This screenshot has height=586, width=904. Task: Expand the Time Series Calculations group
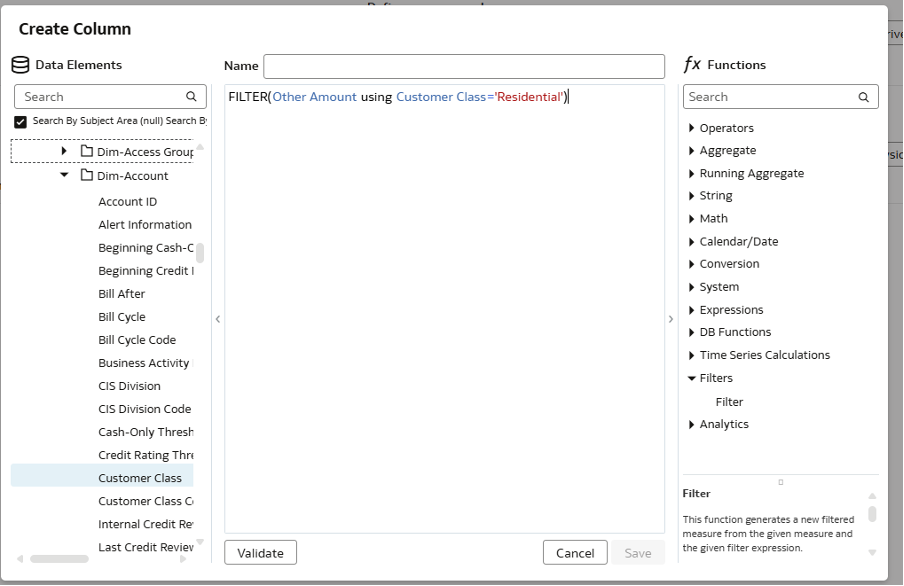[691, 355]
